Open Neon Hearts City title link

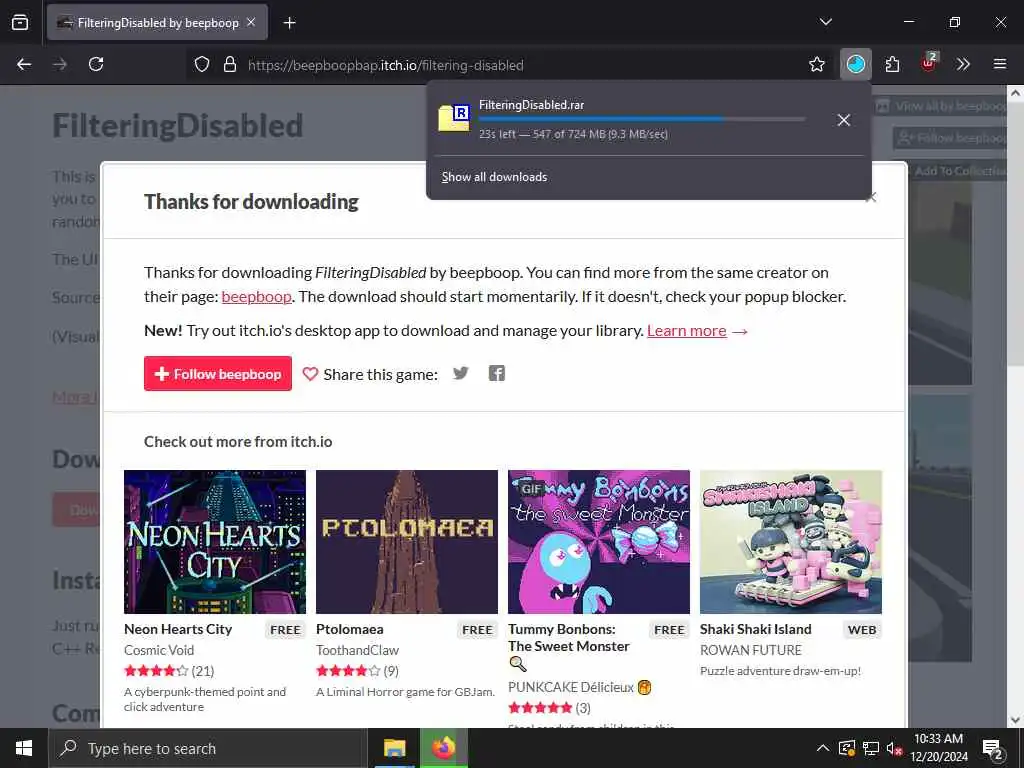pyautogui.click(x=178, y=629)
